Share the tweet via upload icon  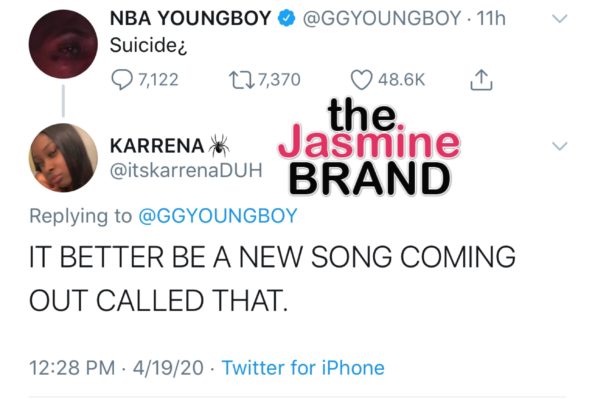point(481,80)
